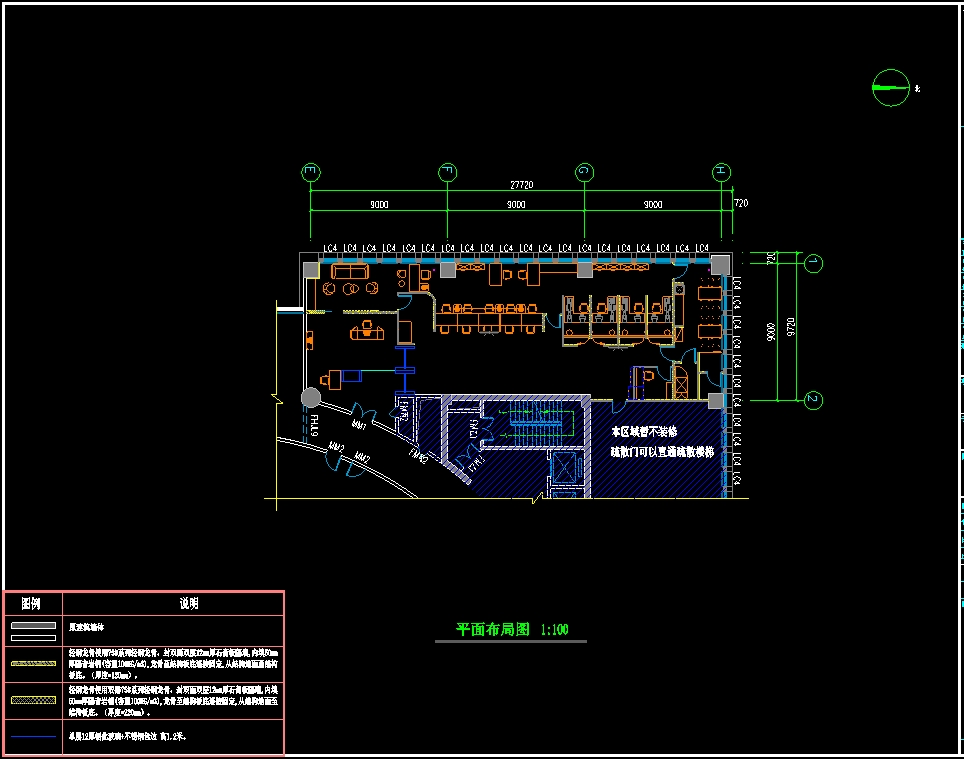Screen dimensions: 964x759
Task: Select the blue line legend sample
Action: [33, 740]
